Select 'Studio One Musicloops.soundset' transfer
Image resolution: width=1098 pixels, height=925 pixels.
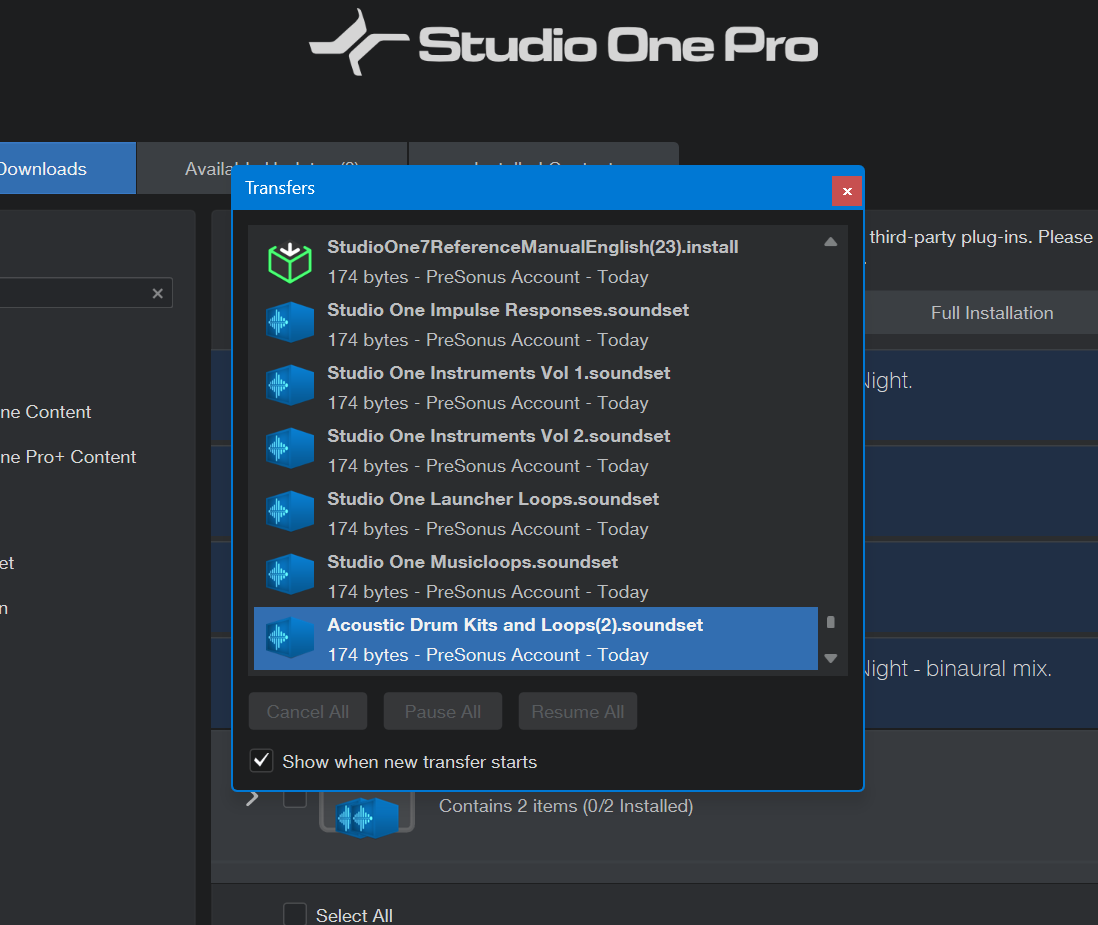click(536, 576)
